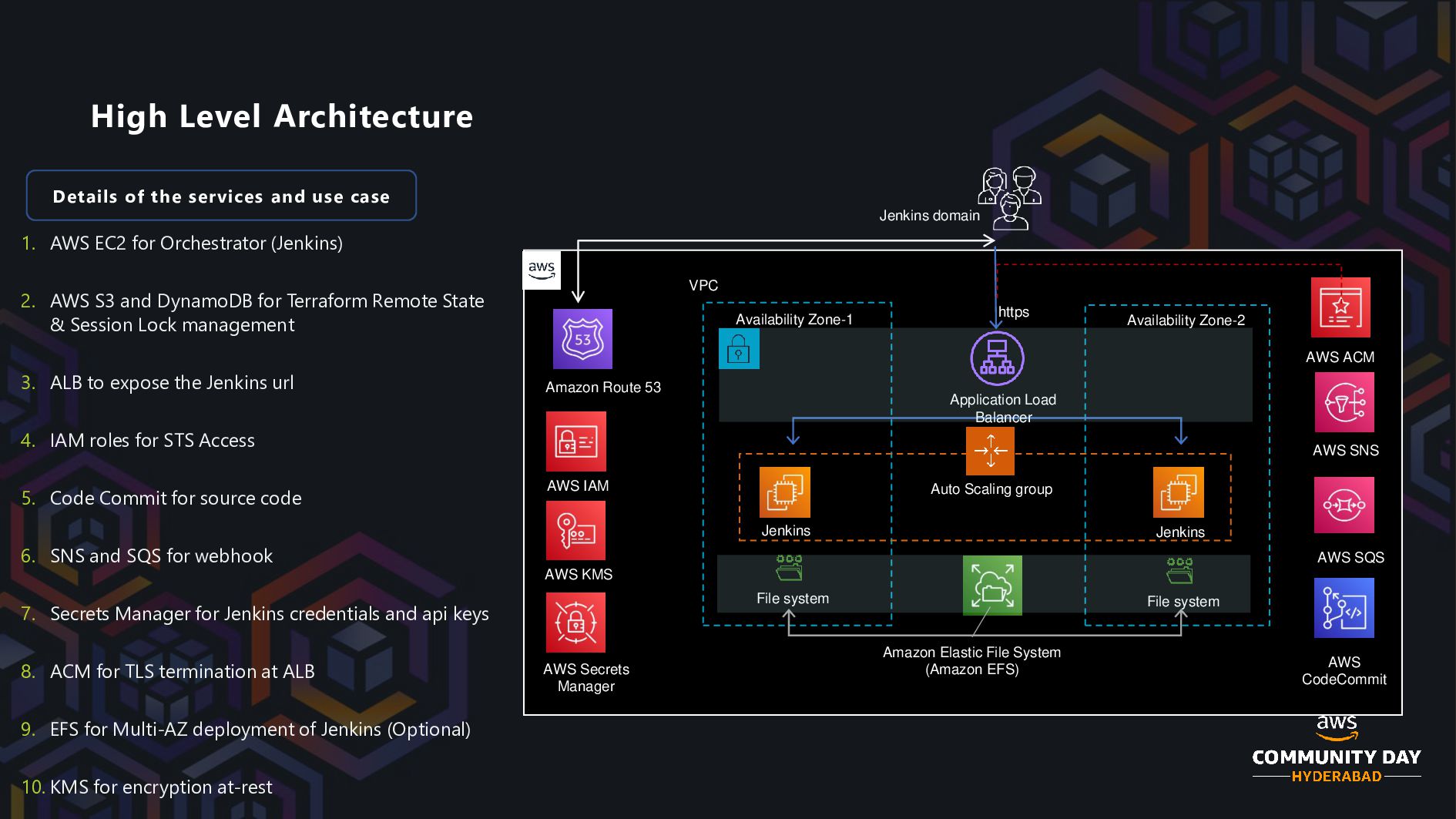Screen dimensions: 1456x819
Task: Click the AWS logo in diagram corner
Action: (x=542, y=270)
